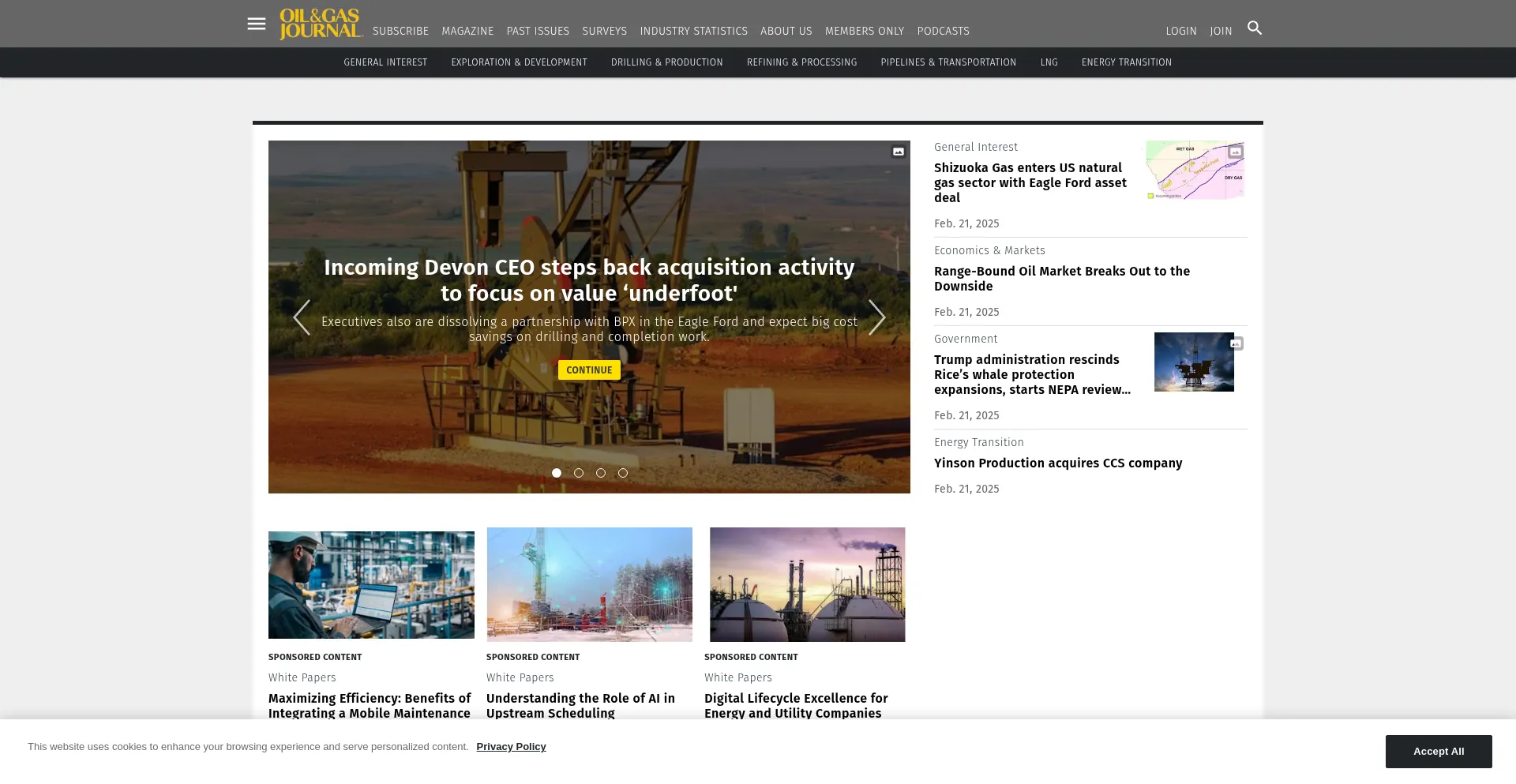Open the Magazine menu item

[x=467, y=31]
